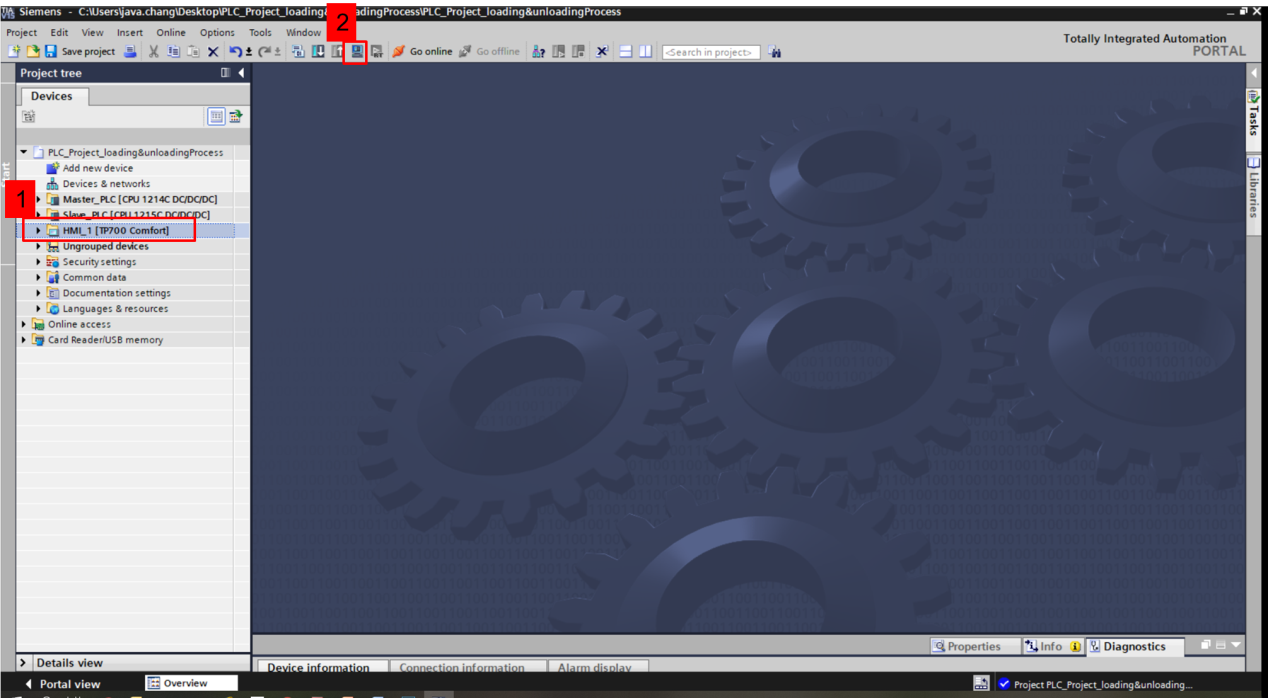The width and height of the screenshot is (1268, 698).
Task: Open cross-references from the toolbar
Action: click(x=602, y=51)
